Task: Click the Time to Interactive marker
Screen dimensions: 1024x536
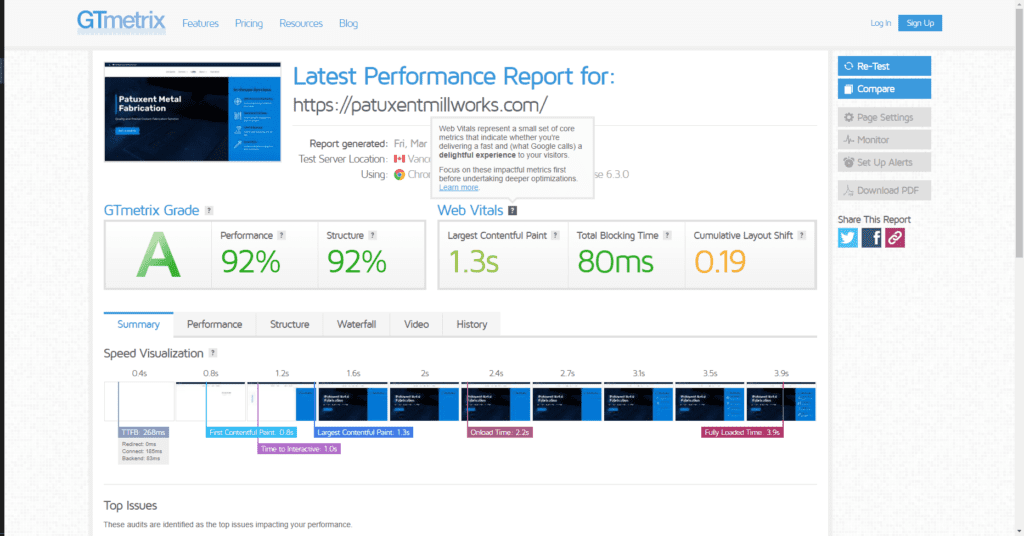Action: tap(299, 449)
